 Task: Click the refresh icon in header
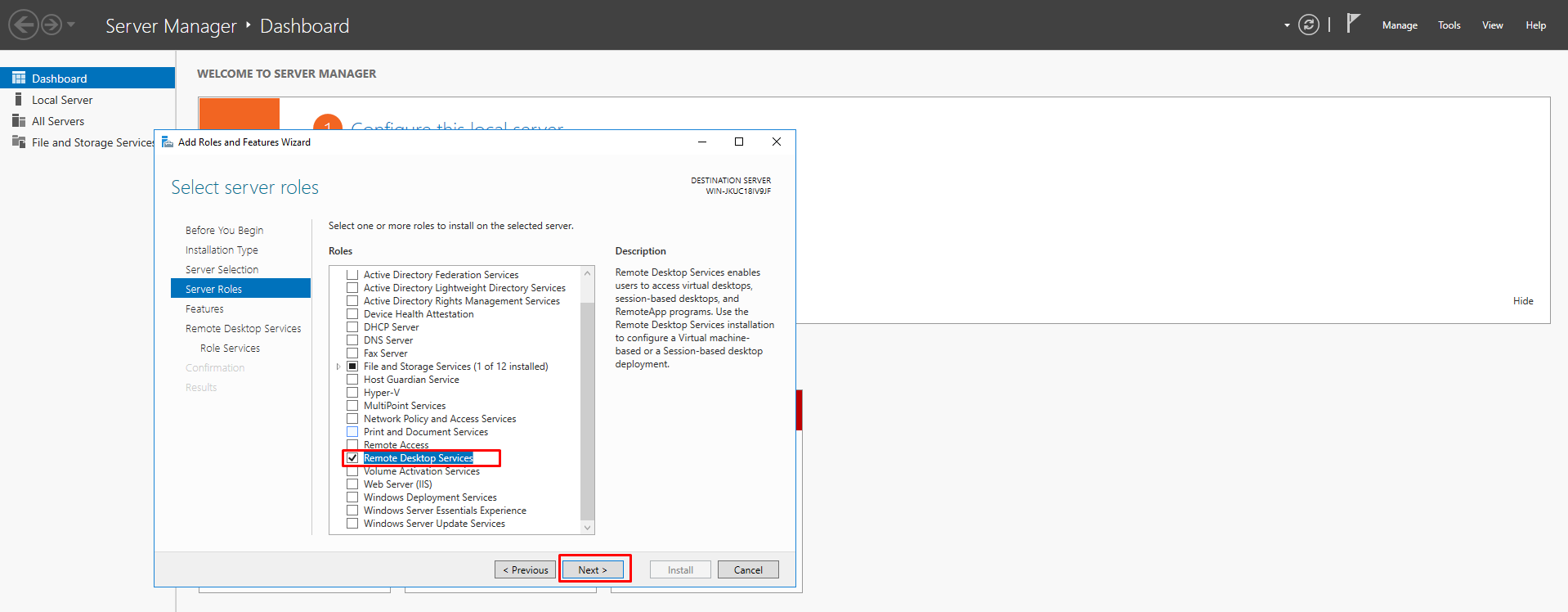click(x=1309, y=25)
